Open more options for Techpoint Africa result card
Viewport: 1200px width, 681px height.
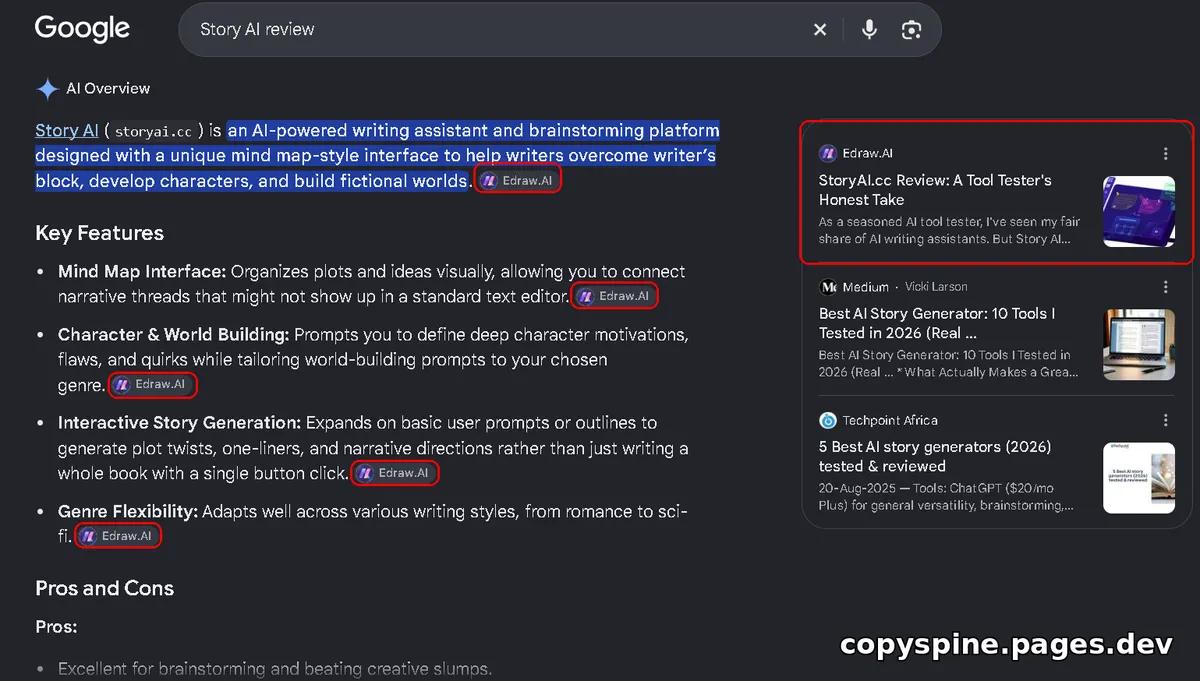click(1165, 420)
